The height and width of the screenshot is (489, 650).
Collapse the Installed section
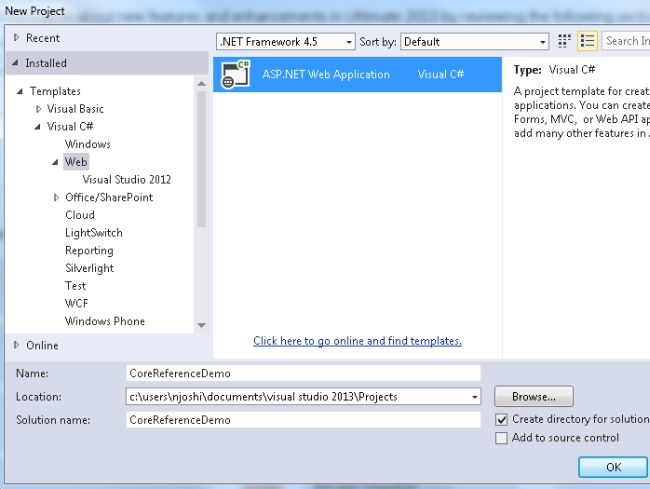(16, 63)
